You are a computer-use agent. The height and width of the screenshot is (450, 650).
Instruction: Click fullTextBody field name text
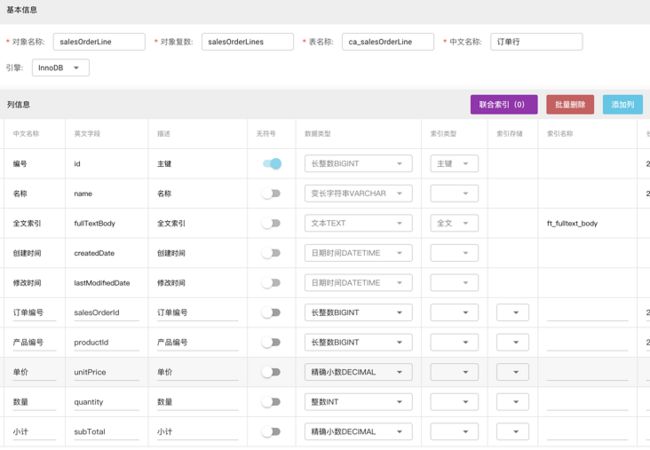coord(95,223)
